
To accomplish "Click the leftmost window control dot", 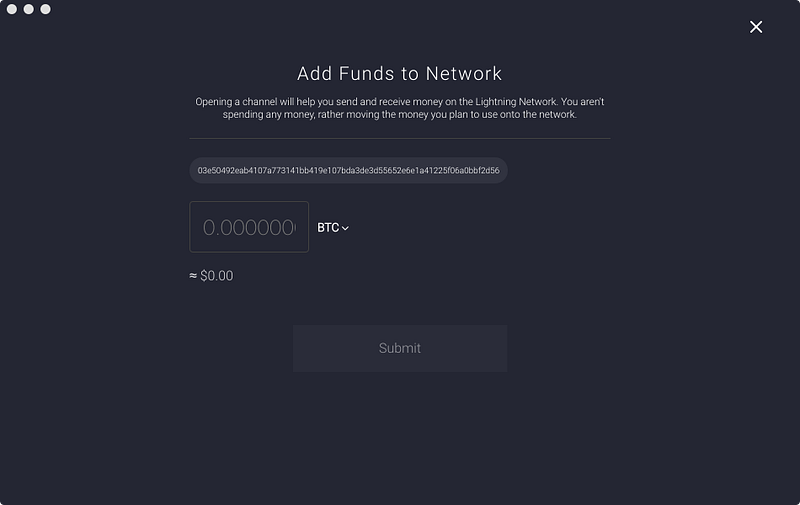I will pyautogui.click(x=13, y=9).
